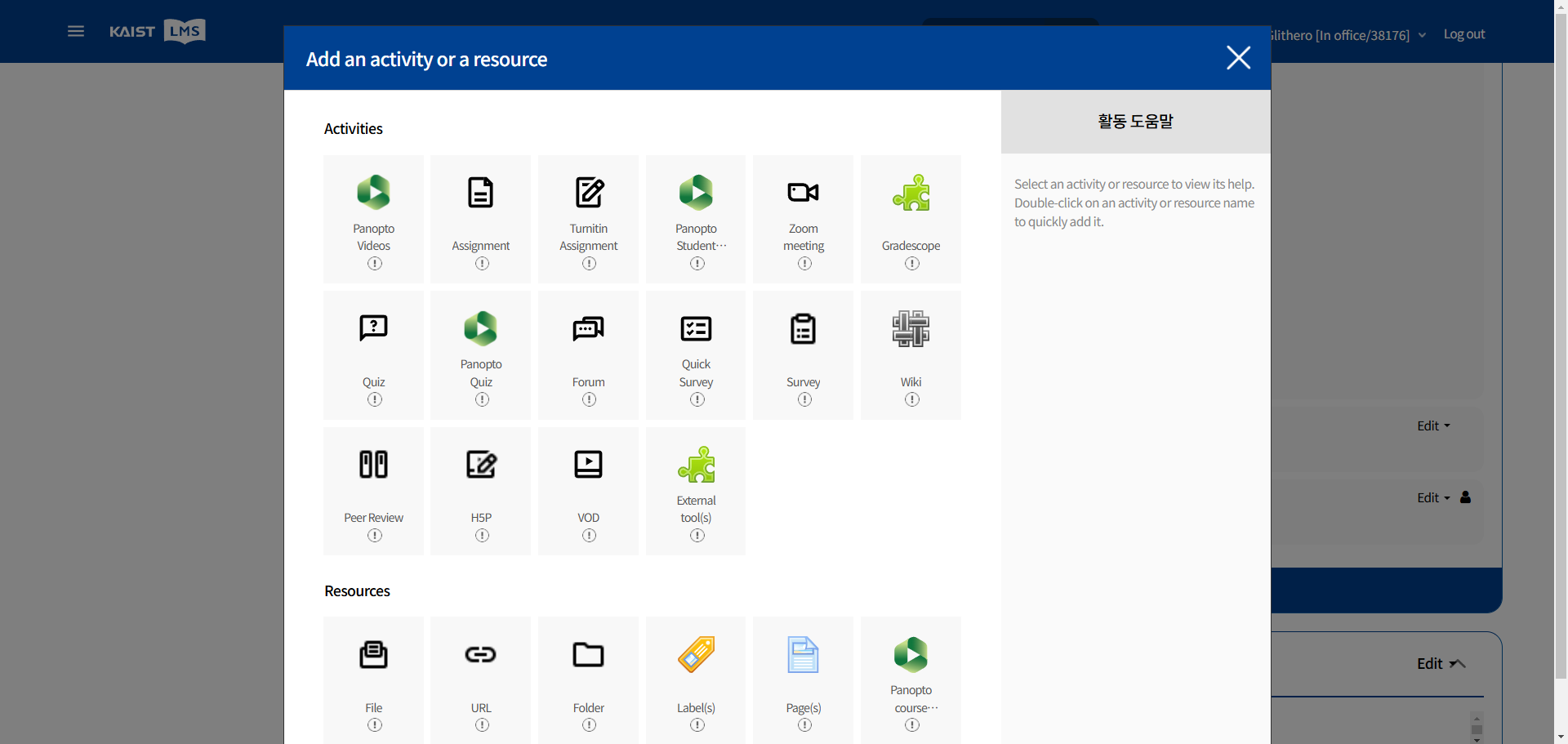Choose the Assignment activity icon
The height and width of the screenshot is (744, 1568).
[x=481, y=193]
